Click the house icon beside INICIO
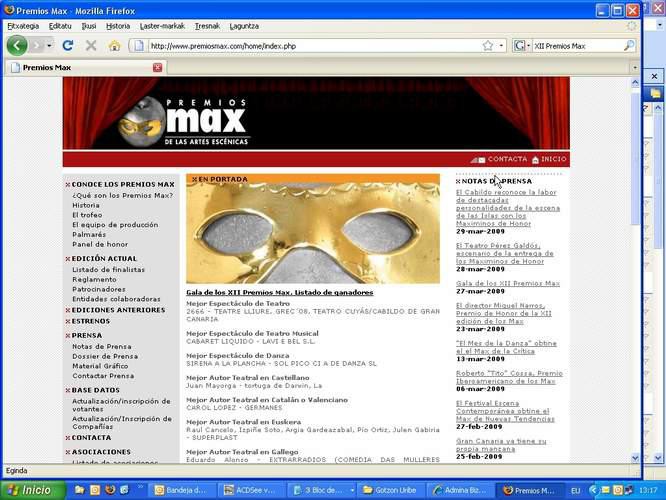Viewport: 666px width, 500px height. (535, 160)
